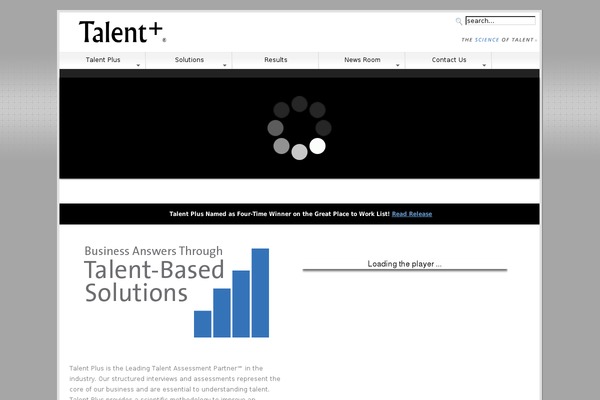Screen dimensions: 600x400
Task: Open the Talent Plus menu
Action: pos(103,60)
